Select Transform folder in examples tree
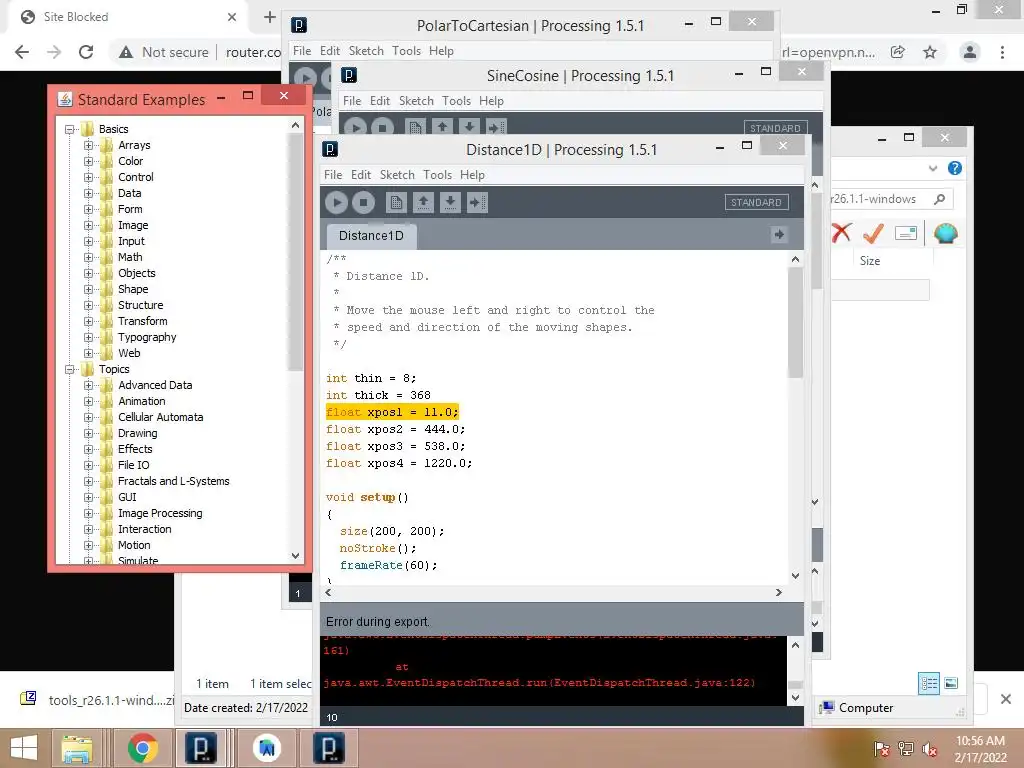The height and width of the screenshot is (768, 1024). [x=142, y=321]
